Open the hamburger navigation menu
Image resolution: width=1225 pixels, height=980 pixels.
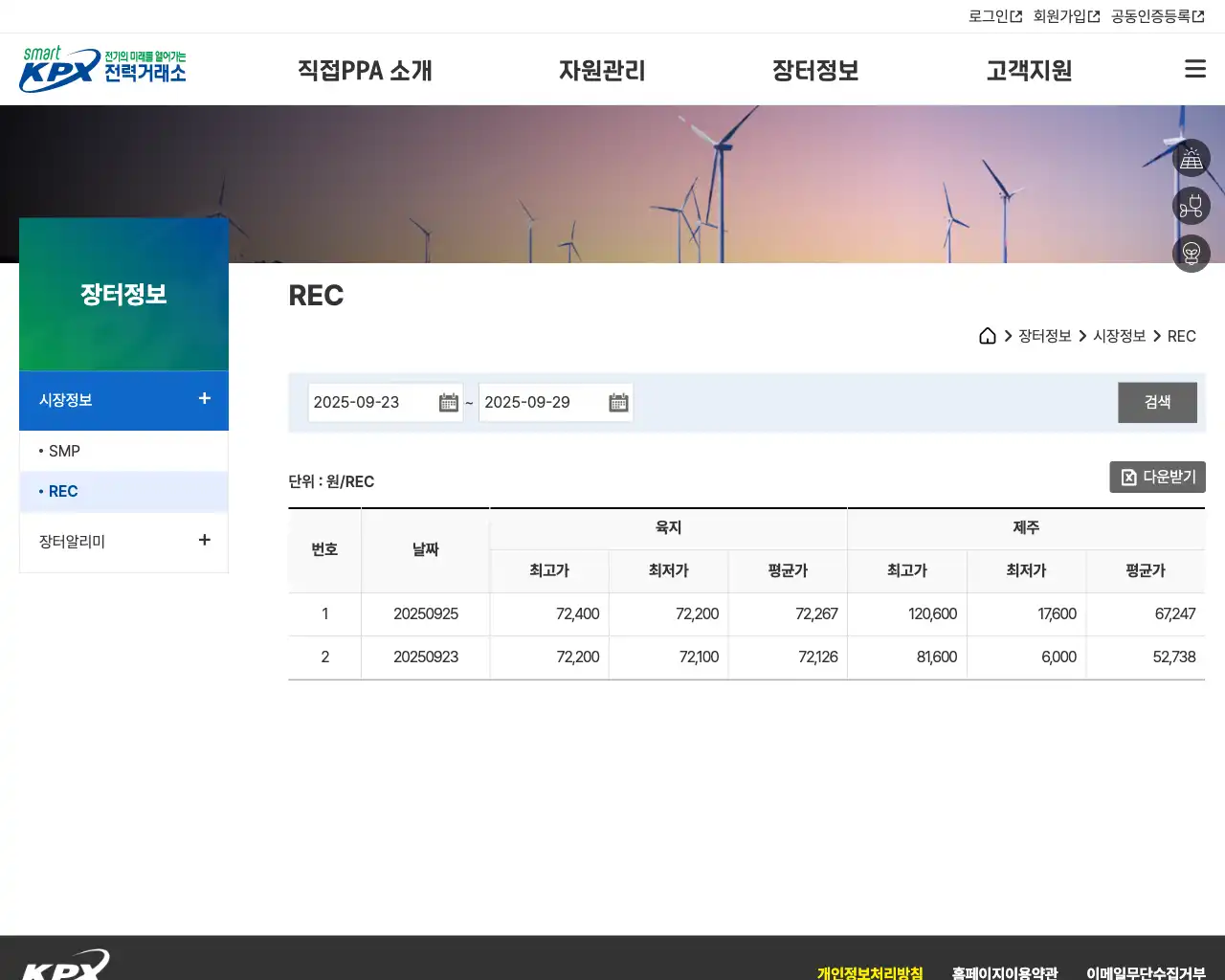[x=1194, y=68]
